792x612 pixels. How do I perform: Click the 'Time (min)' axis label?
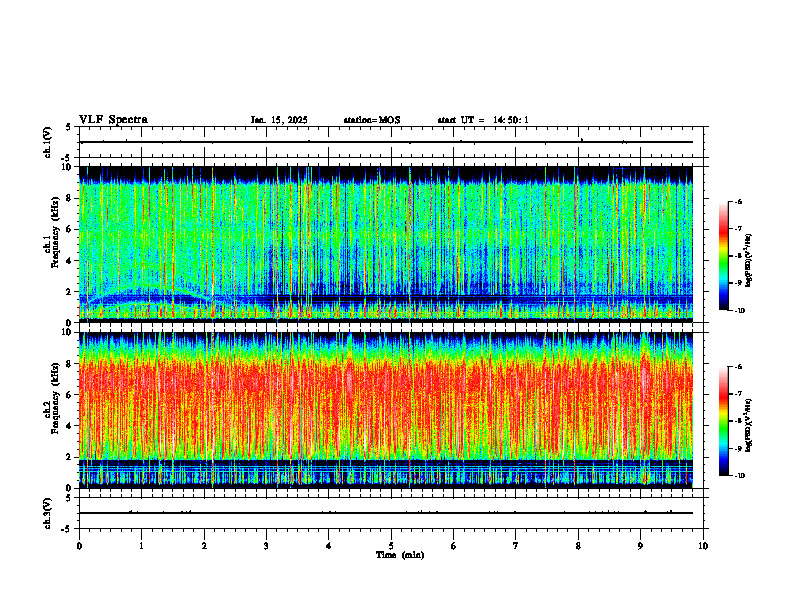coord(400,555)
